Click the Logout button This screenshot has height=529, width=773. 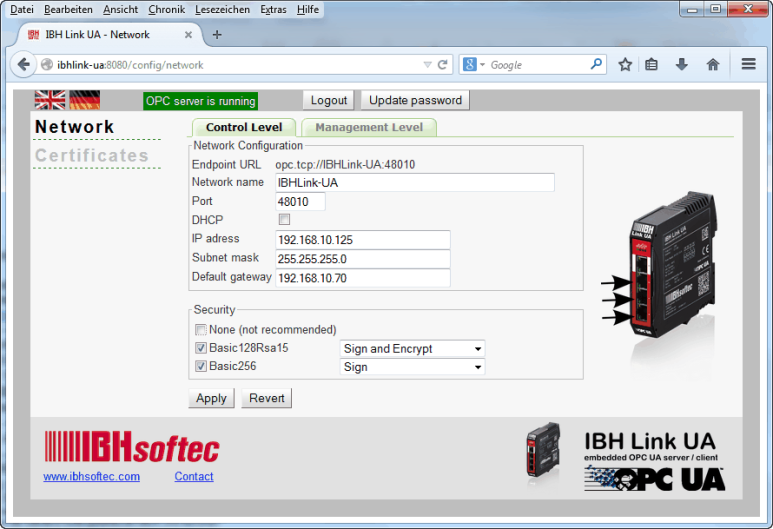click(x=329, y=100)
